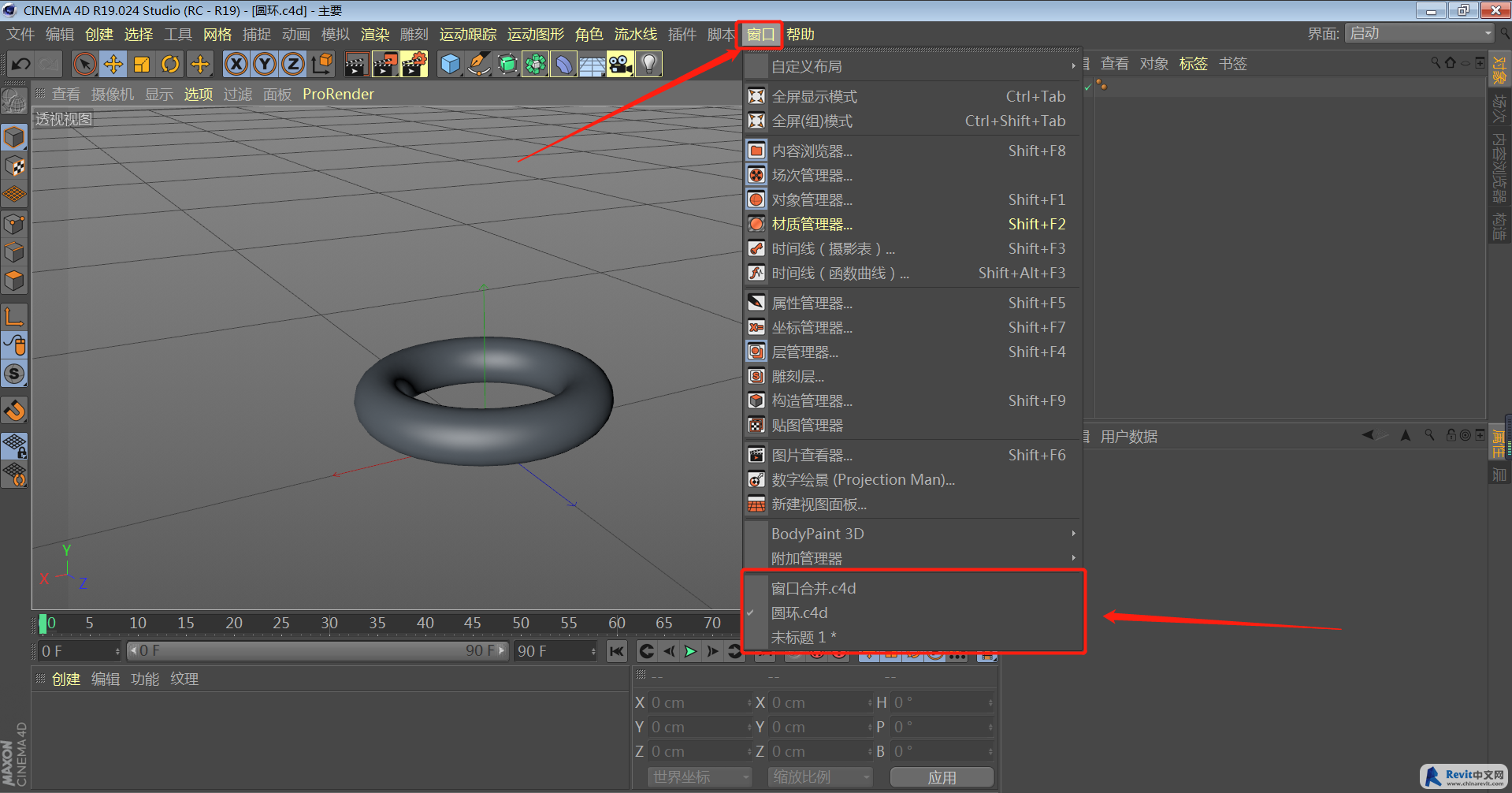Viewport: 1512px width, 793px height.
Task: Click the Subdivision Surface generator icon
Action: (507, 64)
